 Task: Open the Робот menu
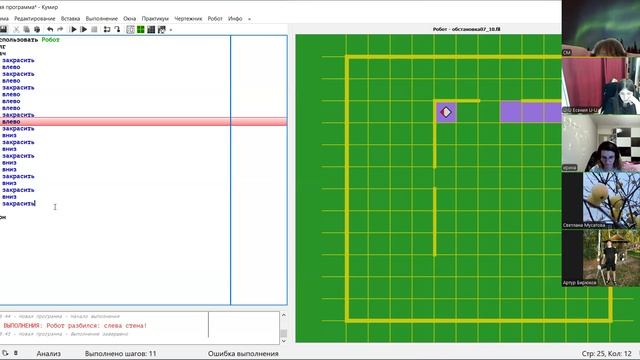(x=215, y=19)
